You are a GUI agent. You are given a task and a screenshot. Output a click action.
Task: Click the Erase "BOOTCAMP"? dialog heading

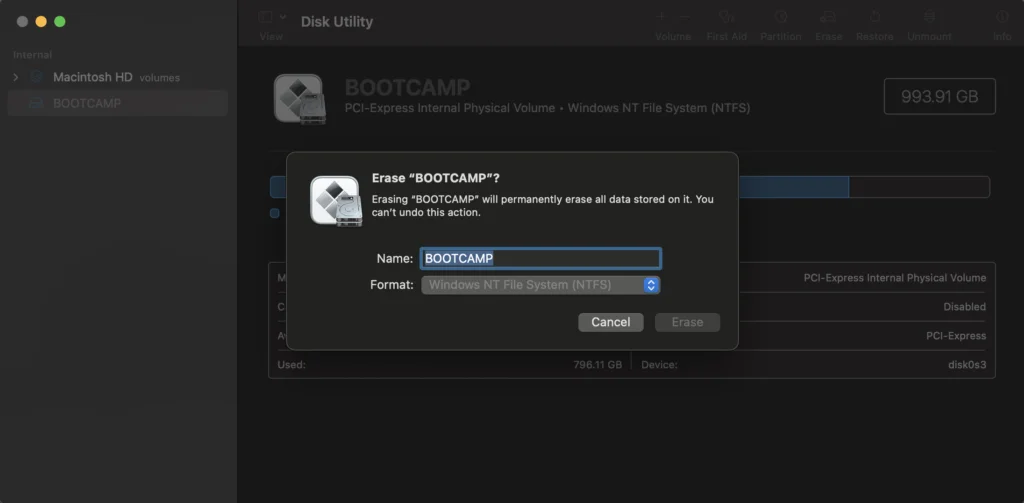436,178
